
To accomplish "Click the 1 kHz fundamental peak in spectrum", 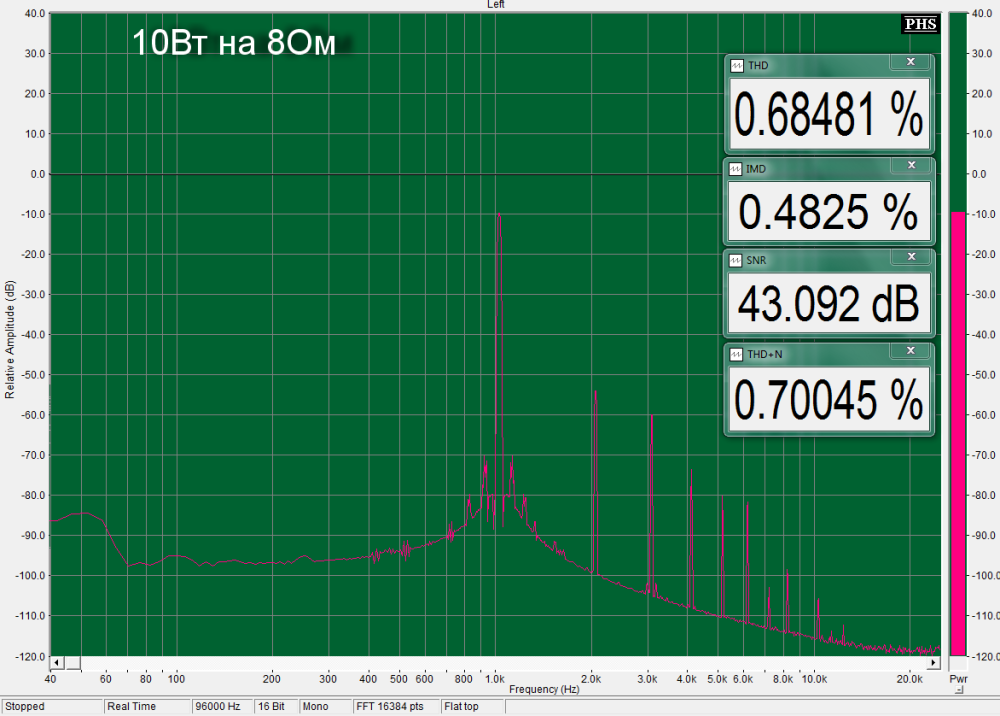I will pos(498,217).
